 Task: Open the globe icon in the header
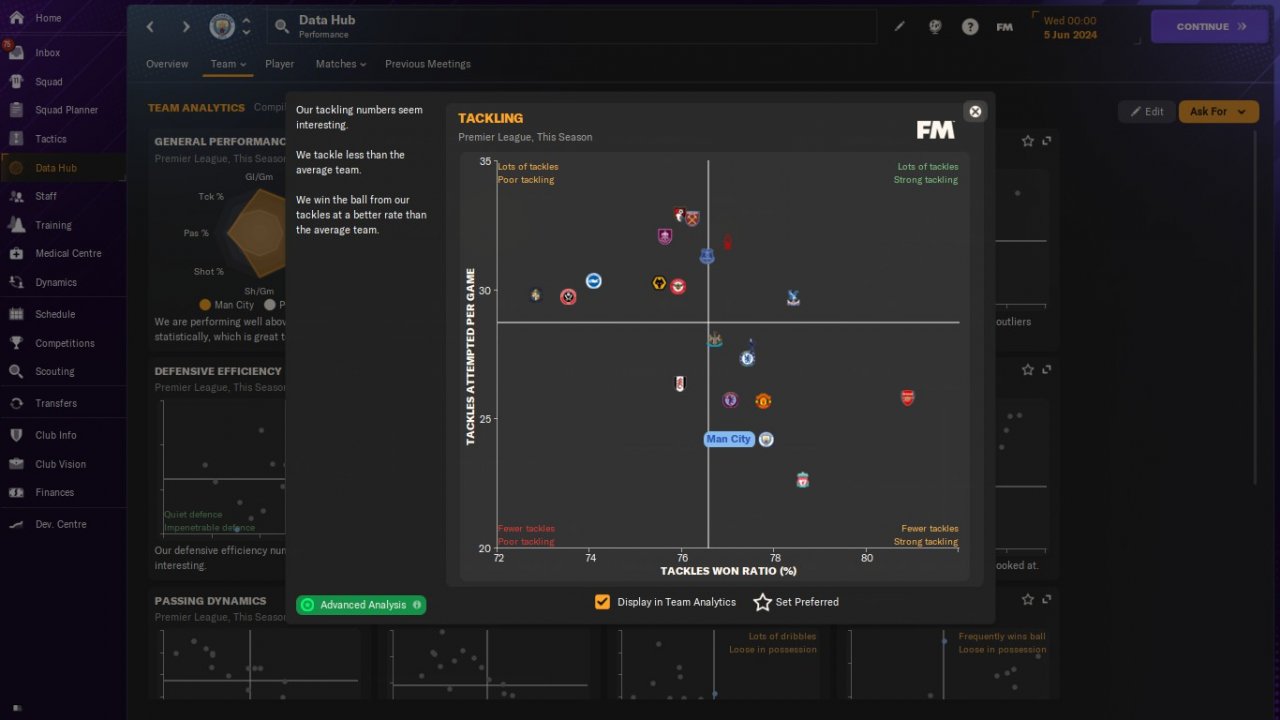935,27
